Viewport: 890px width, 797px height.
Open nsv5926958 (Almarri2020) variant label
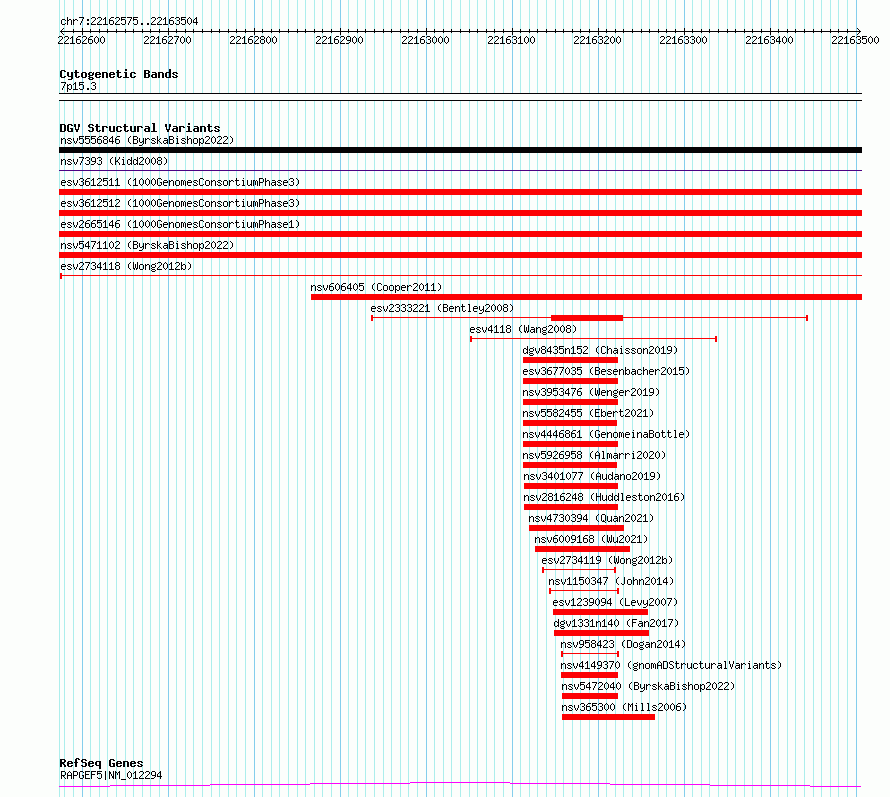(594, 455)
